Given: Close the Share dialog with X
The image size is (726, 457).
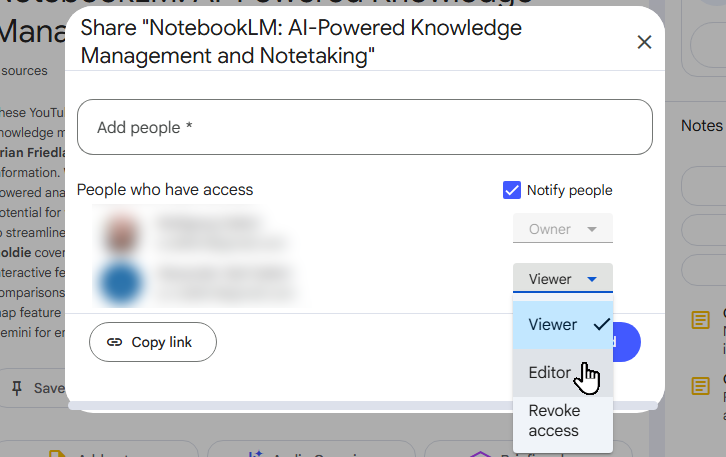Looking at the screenshot, I should pos(644,42).
